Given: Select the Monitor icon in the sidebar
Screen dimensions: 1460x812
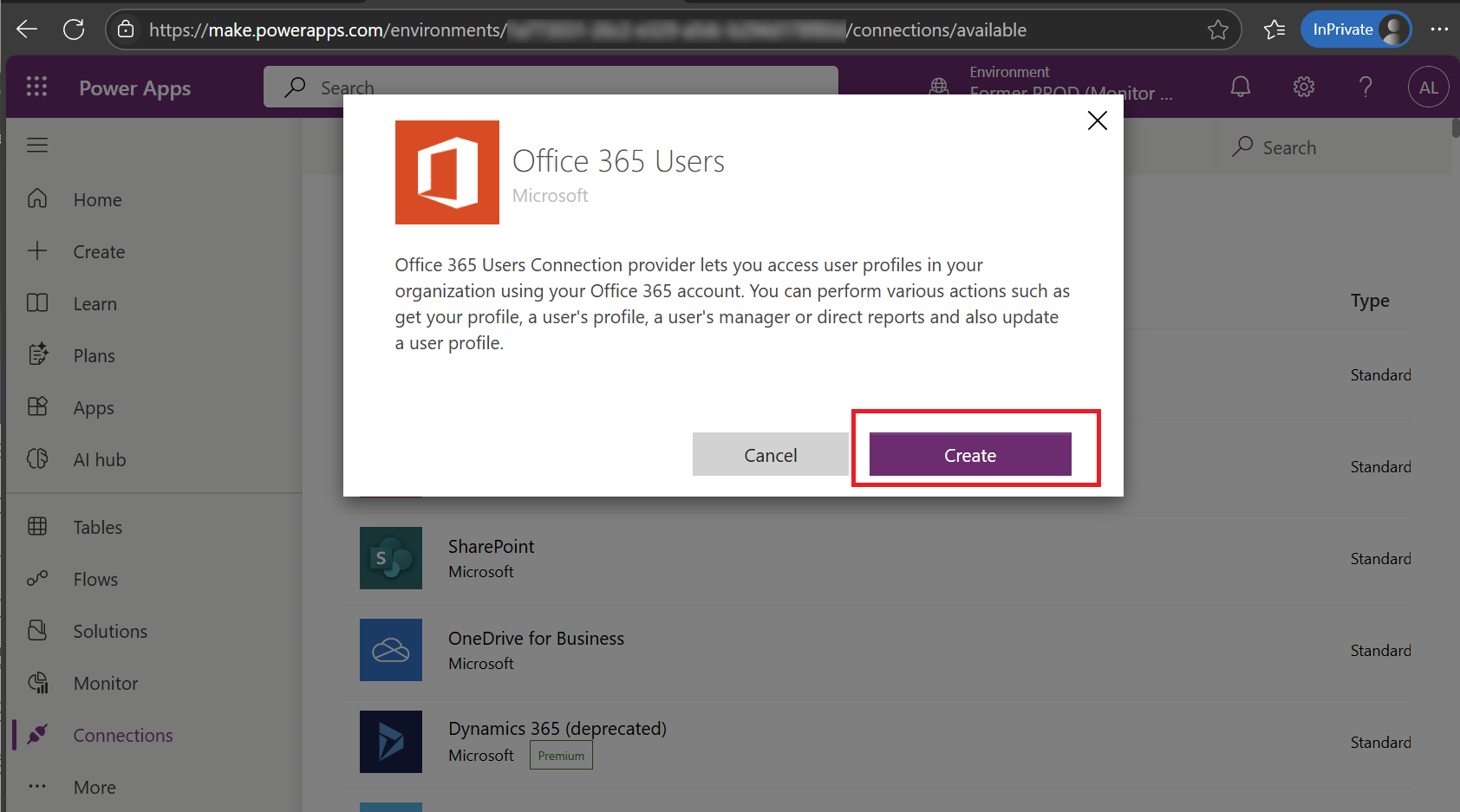Looking at the screenshot, I should point(105,683).
